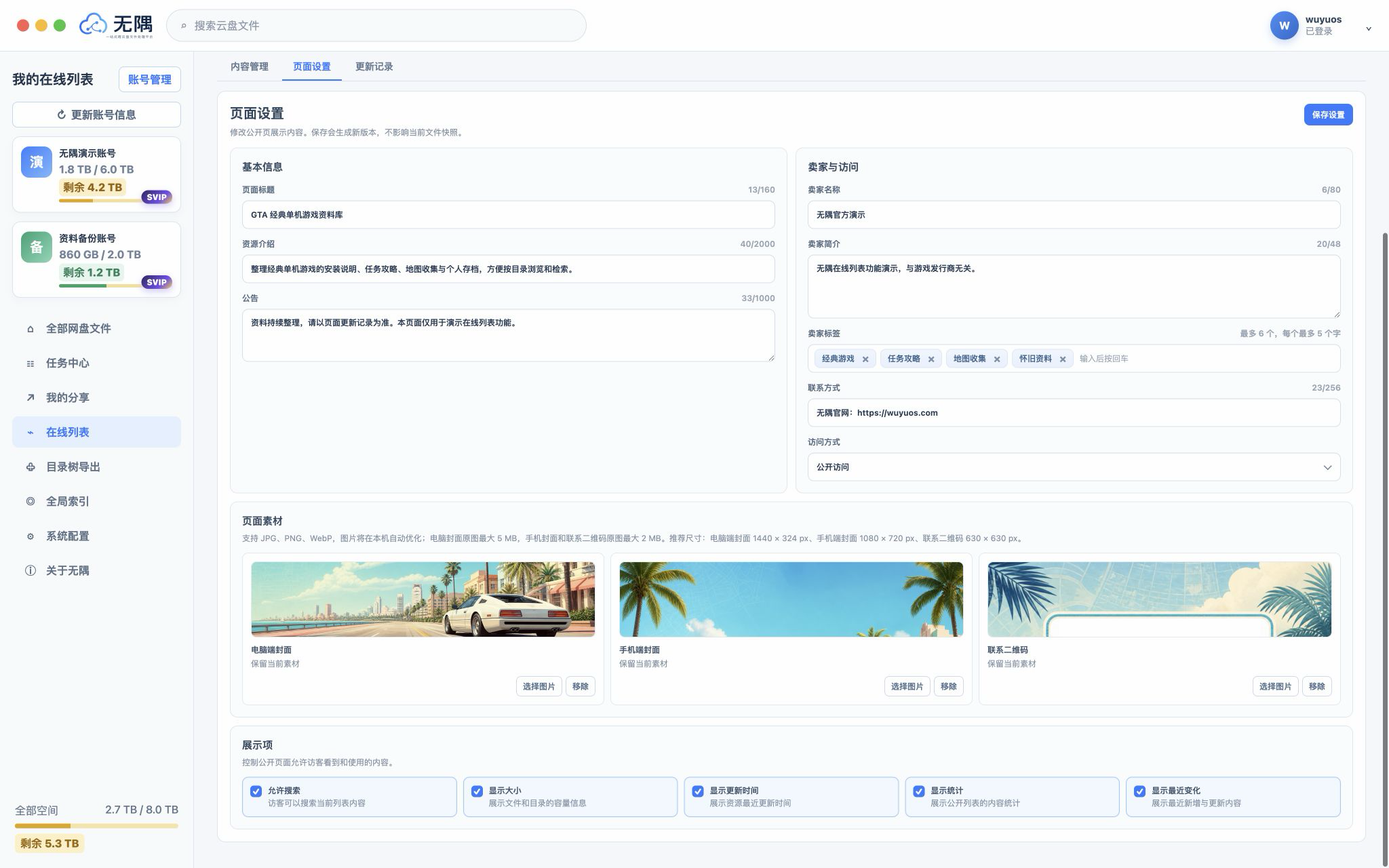Toggle the 显示大小 checkbox
This screenshot has width=1389, height=868.
[477, 791]
